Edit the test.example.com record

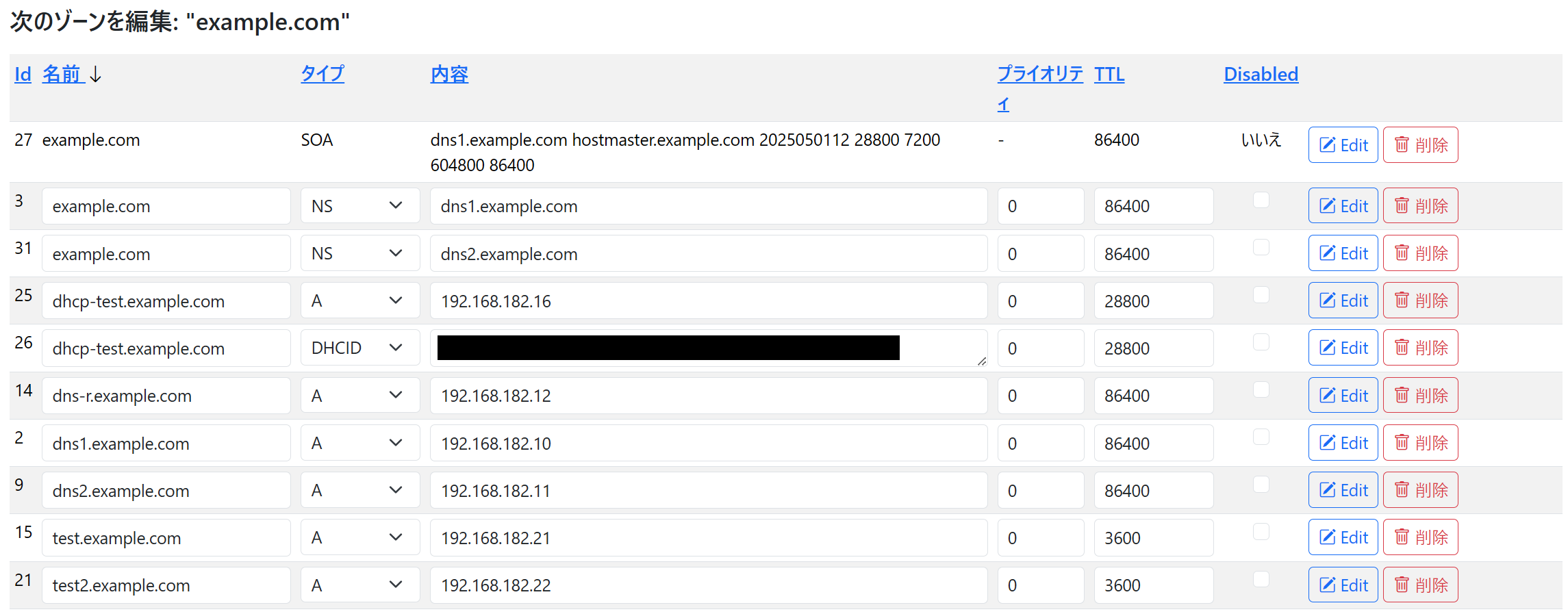coord(1343,537)
